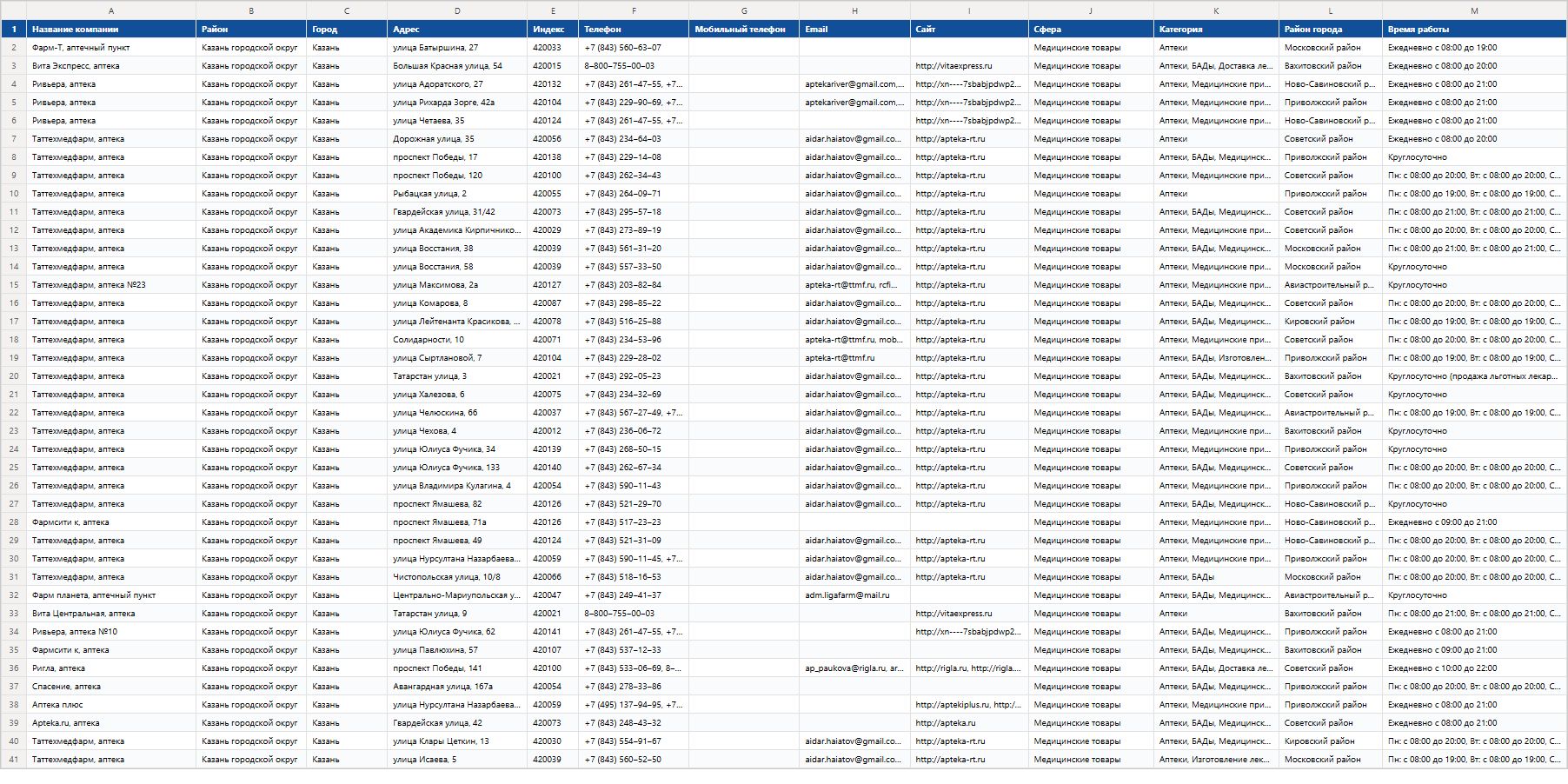Select email cell 'adm.ligafarm@mail.ru'
Image resolution: width=1568 pixels, height=784 pixels.
tap(854, 595)
